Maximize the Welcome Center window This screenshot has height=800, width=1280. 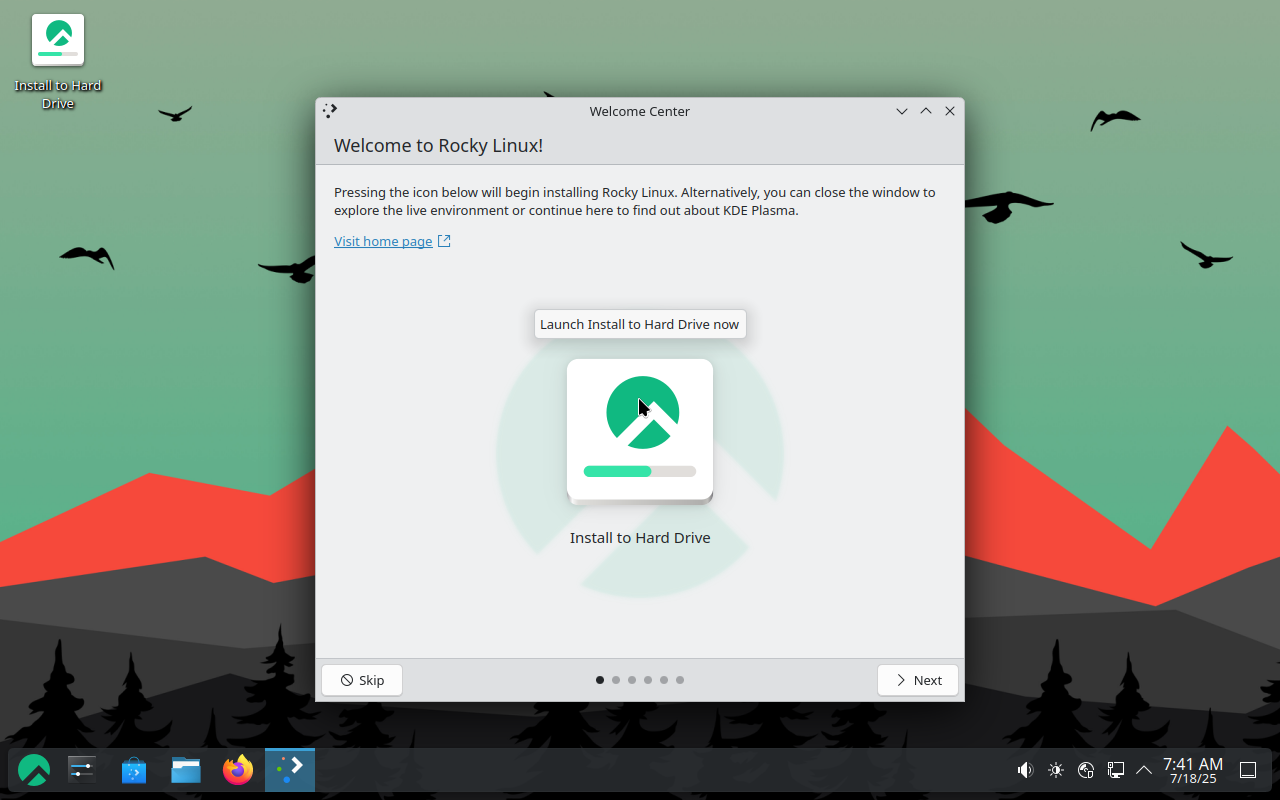926,111
